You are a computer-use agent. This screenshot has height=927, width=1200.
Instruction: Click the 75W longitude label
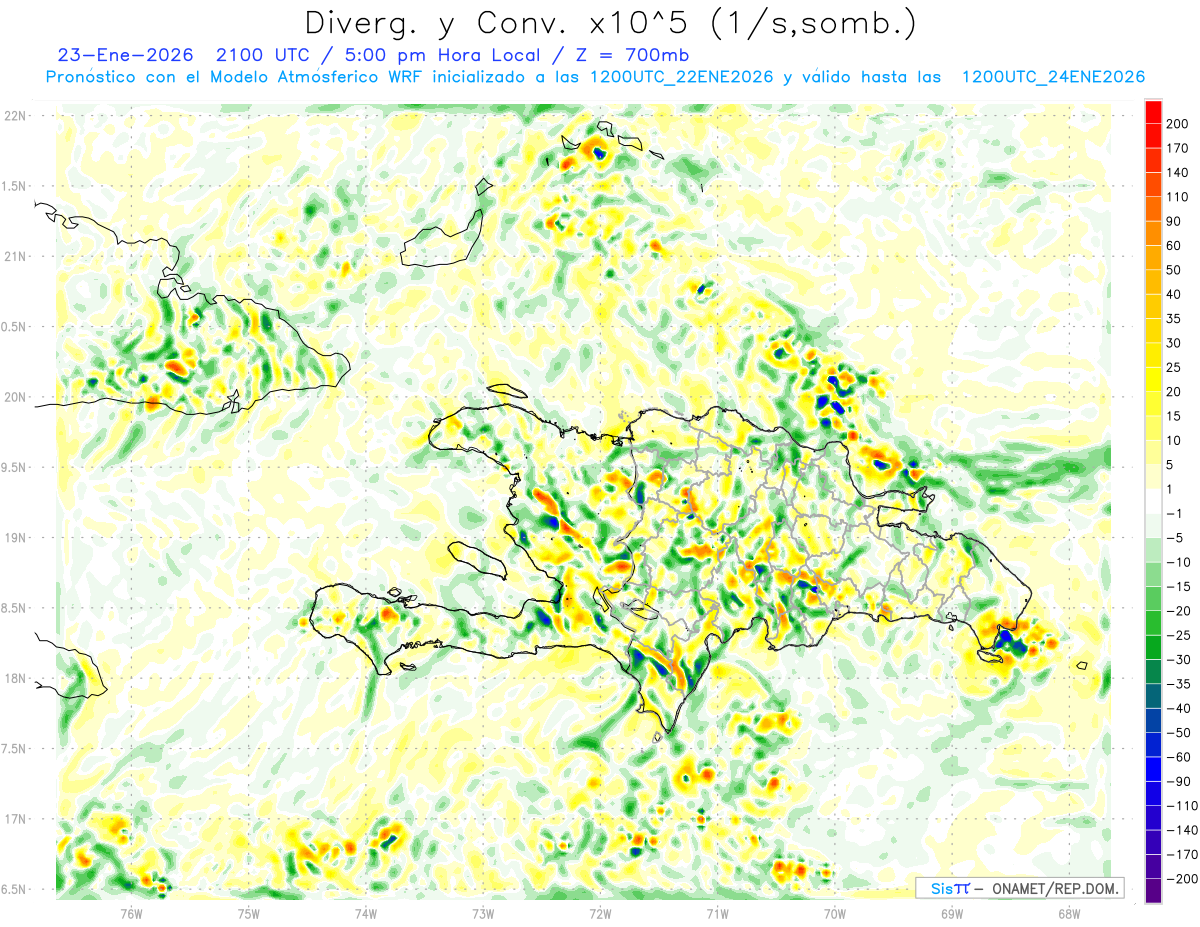point(249,912)
